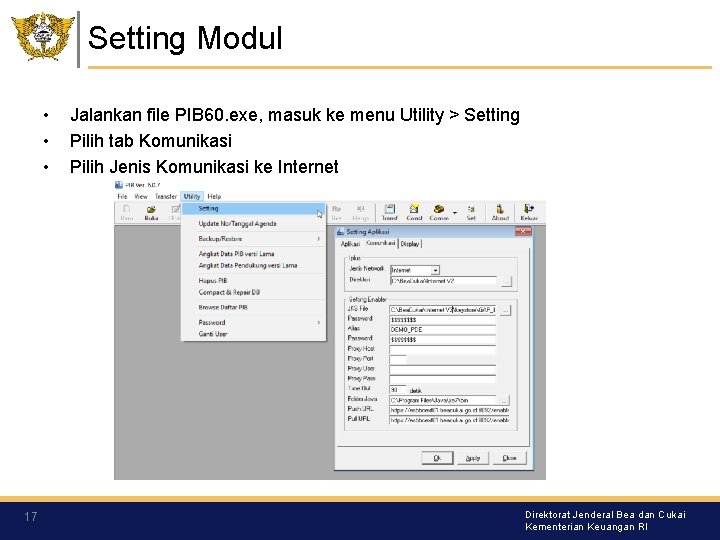Close the Setting Aplikasi dialog

[x=523, y=231]
